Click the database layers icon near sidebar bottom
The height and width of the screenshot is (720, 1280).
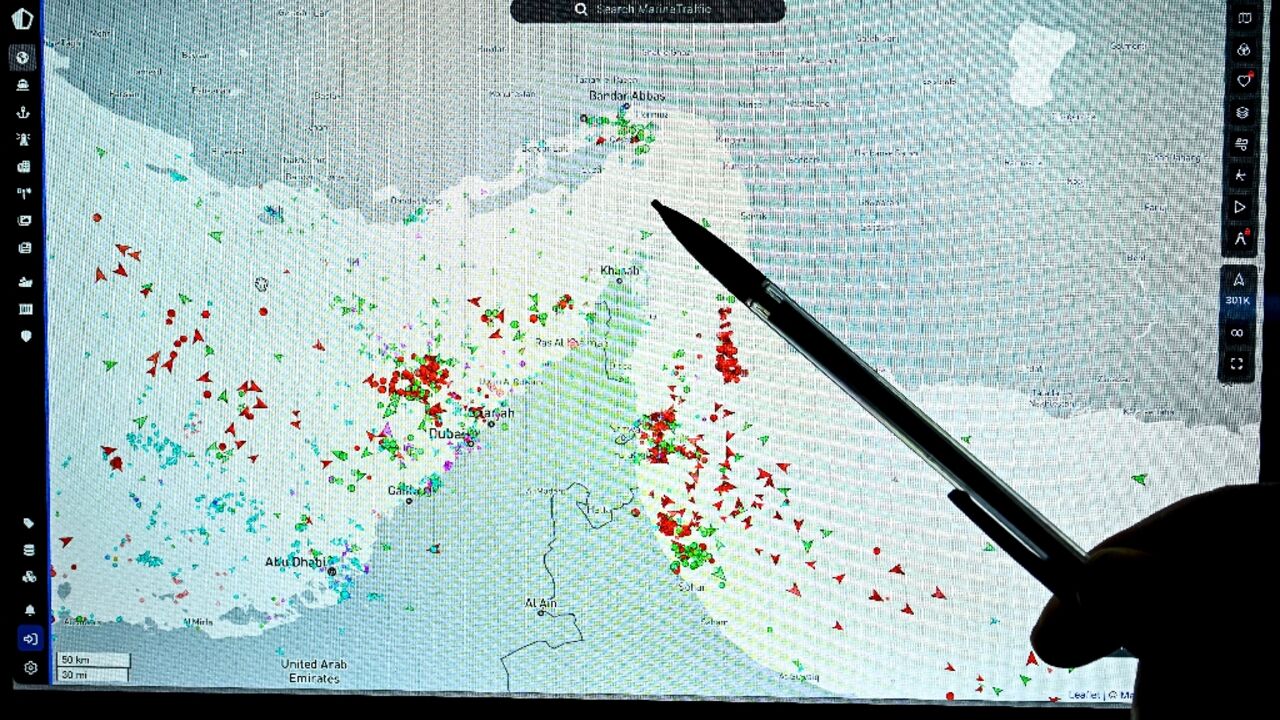click(27, 549)
